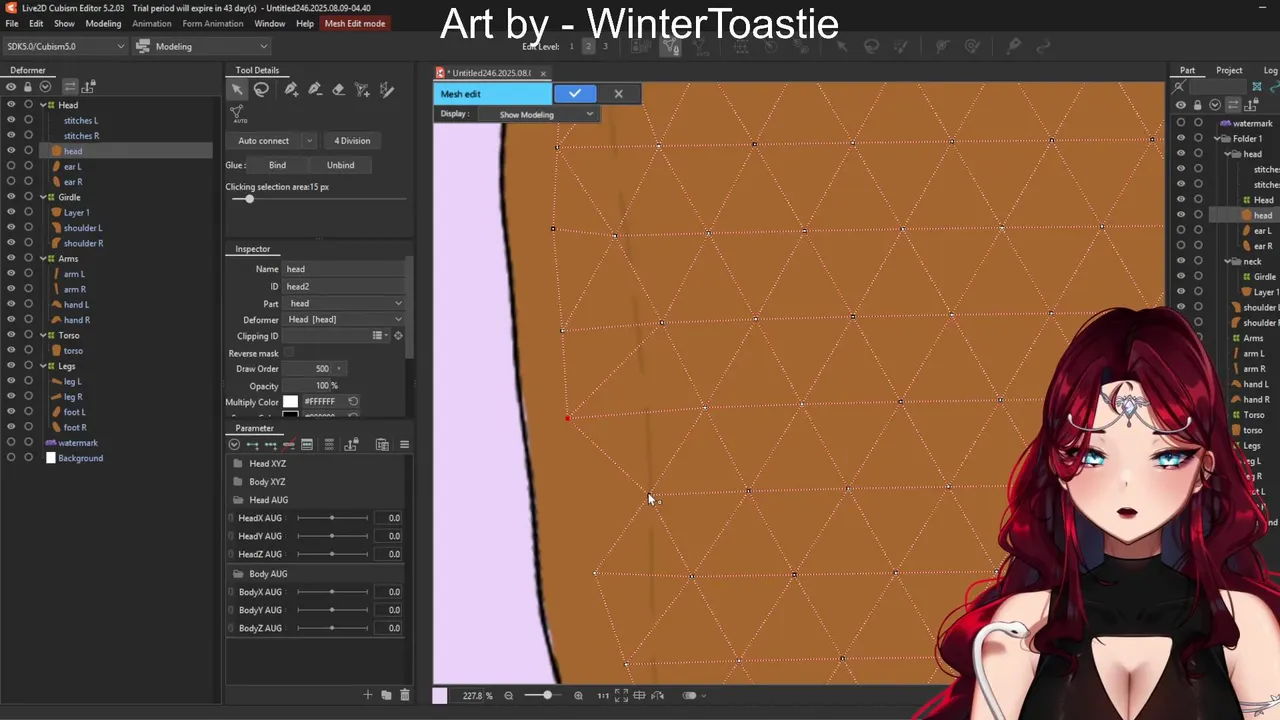The image size is (1280, 720).
Task: Toggle visibility of shoulder L in Deformer
Action: click(11, 228)
